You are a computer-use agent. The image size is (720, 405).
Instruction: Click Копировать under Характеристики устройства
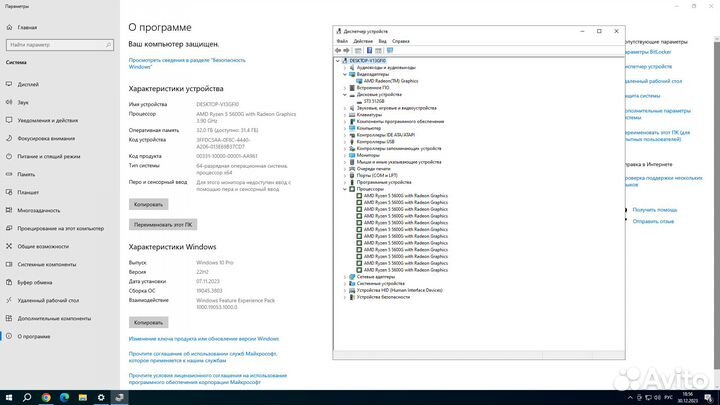click(x=148, y=204)
